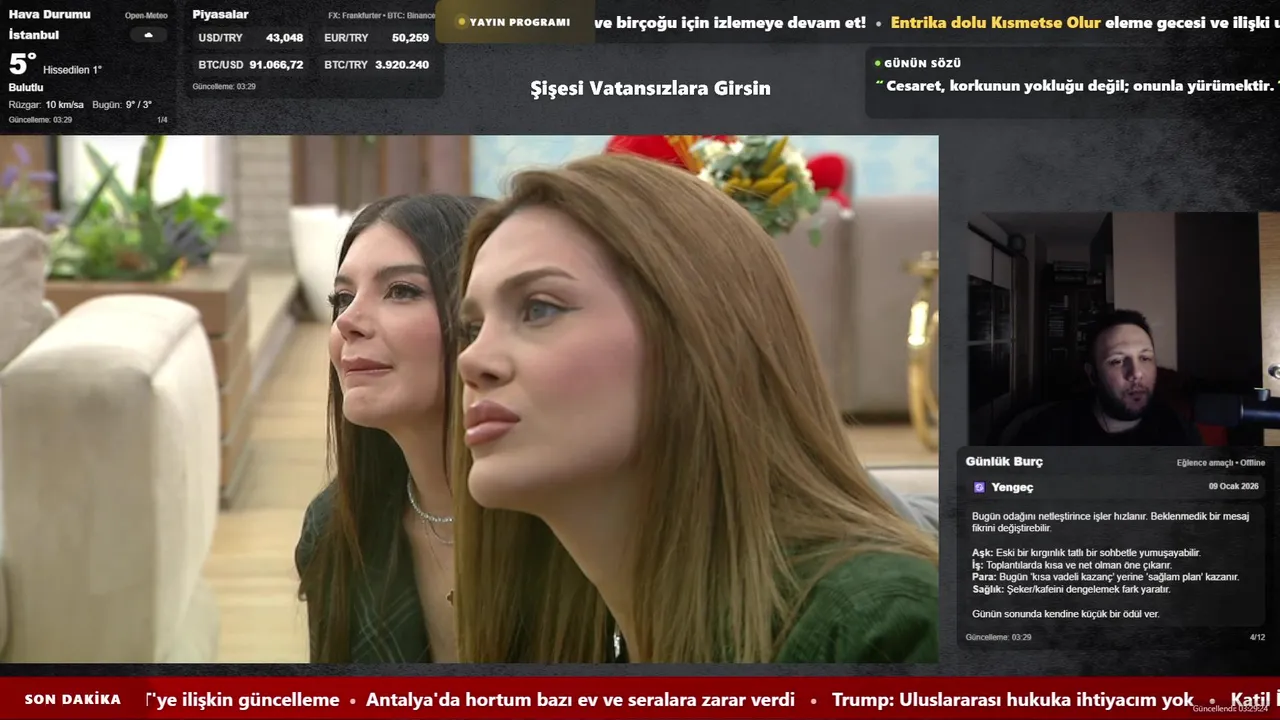Click the 'Para:' horoscope line
The image size is (1280, 720).
point(1105,577)
